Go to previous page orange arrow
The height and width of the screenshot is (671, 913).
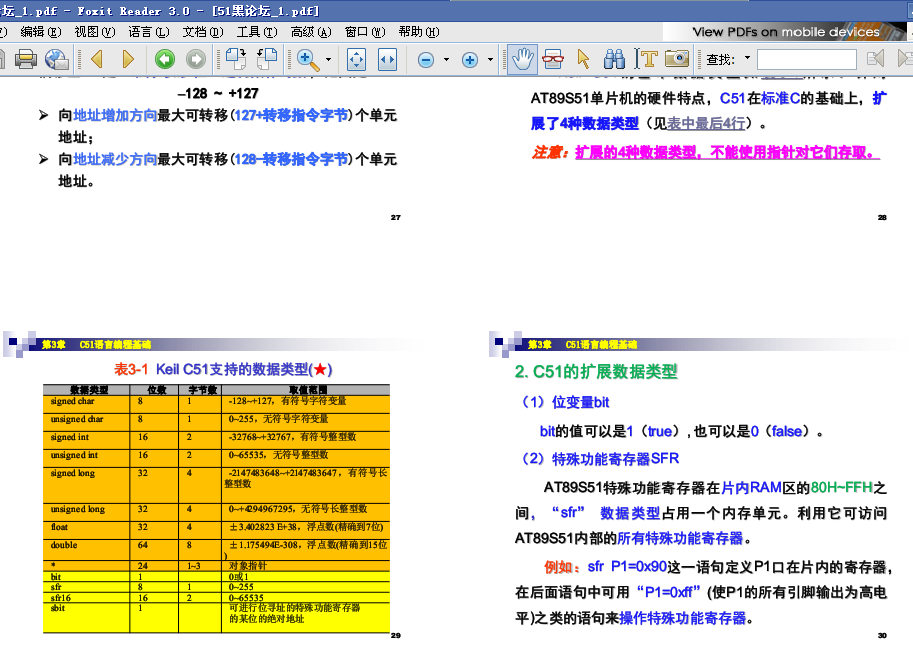tap(97, 59)
